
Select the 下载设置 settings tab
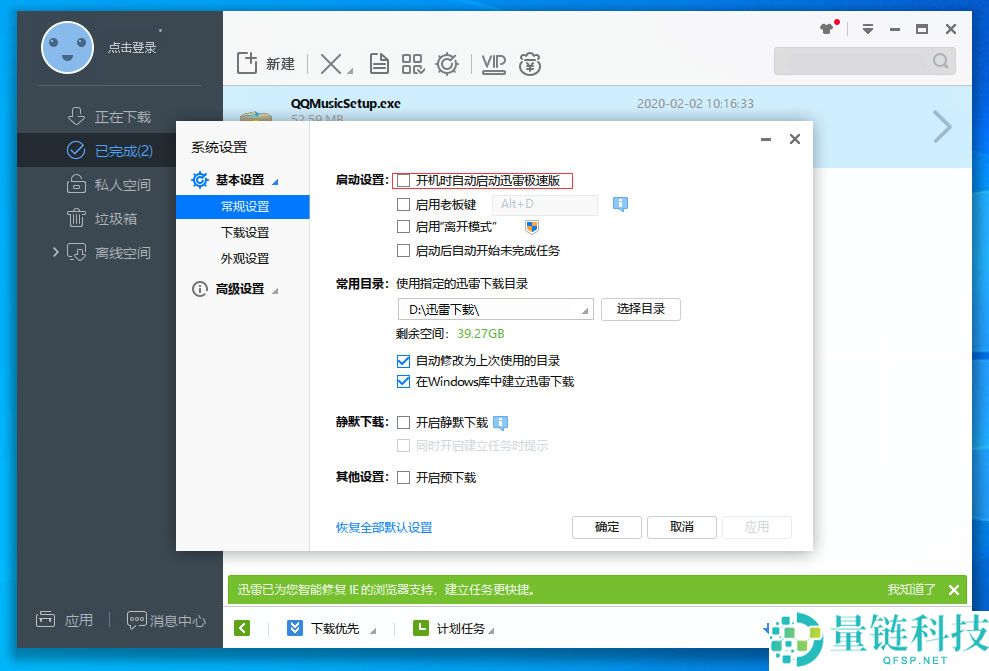point(245,232)
